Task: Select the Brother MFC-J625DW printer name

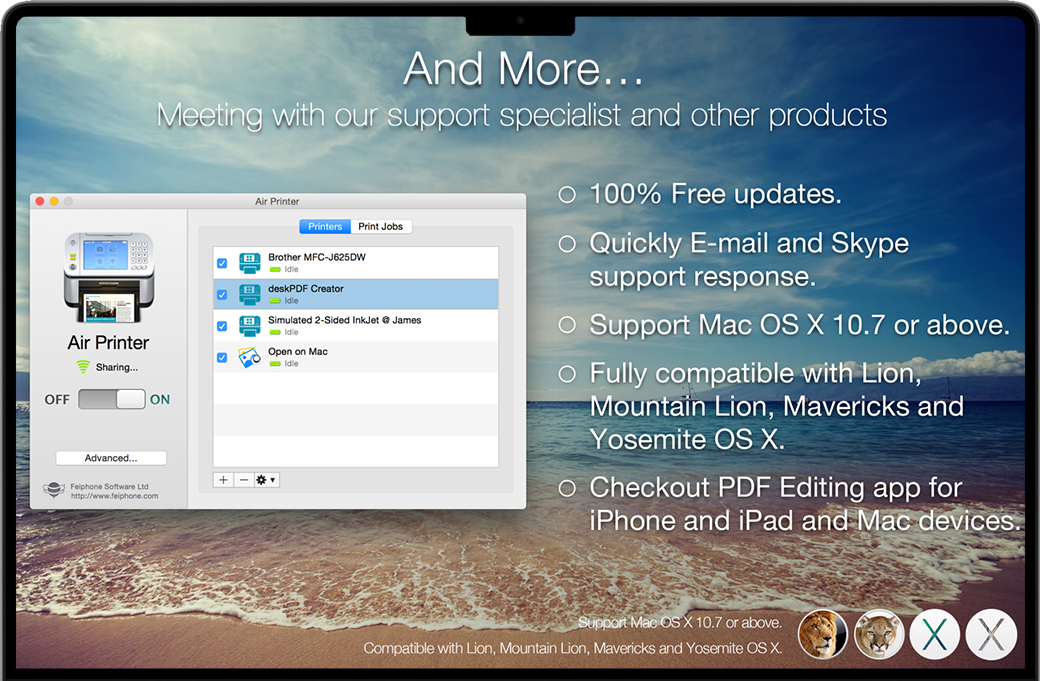Action: (317, 257)
